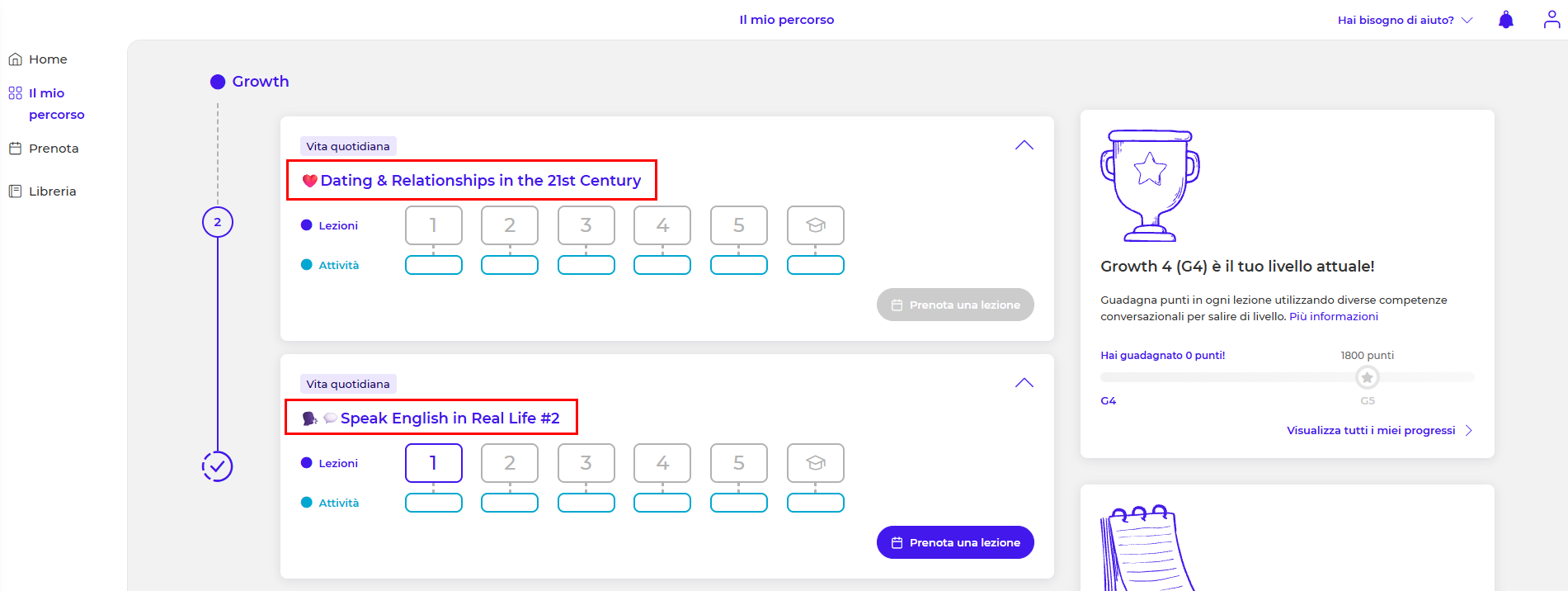The width and height of the screenshot is (1568, 591).
Task: Click graduation cap icon in Speak English course
Action: point(815,463)
